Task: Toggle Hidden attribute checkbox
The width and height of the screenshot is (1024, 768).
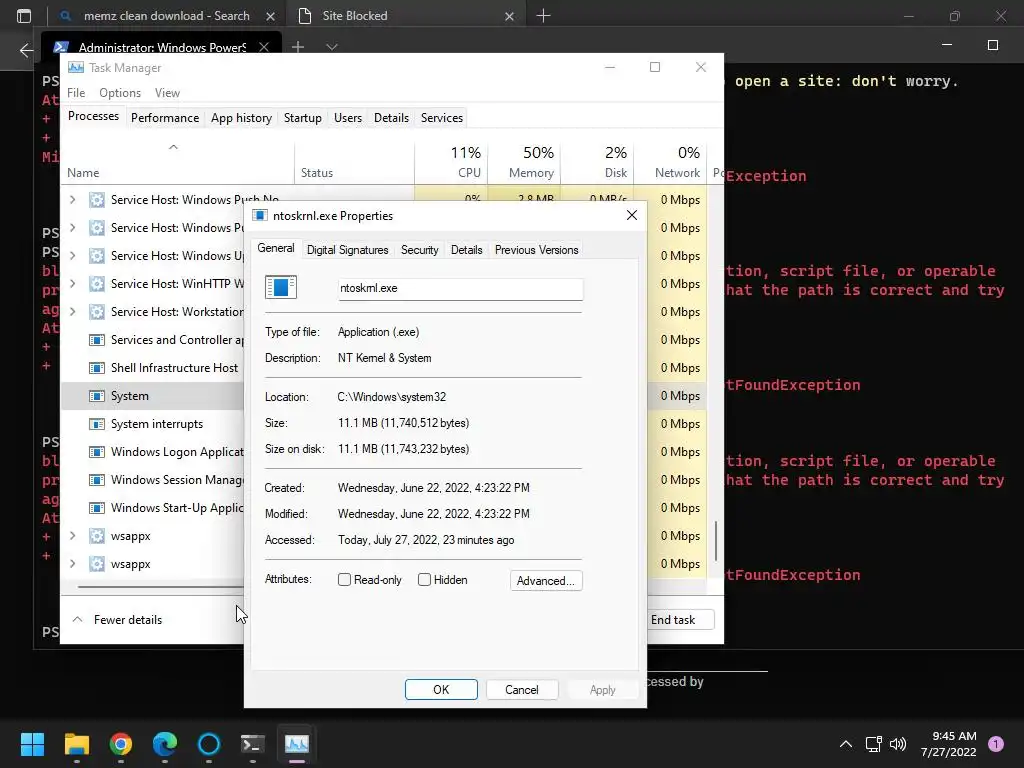Action: [x=424, y=580]
